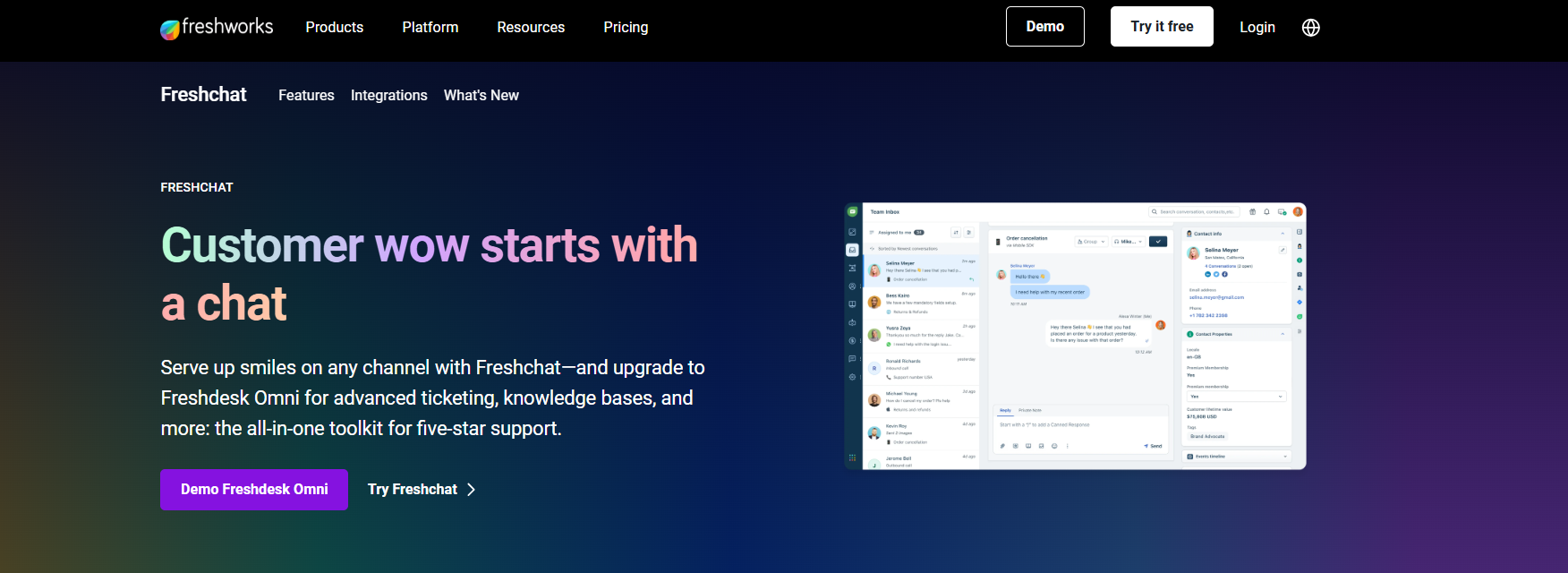Open the Platform menu
The image size is (1568, 573).
pos(430,27)
